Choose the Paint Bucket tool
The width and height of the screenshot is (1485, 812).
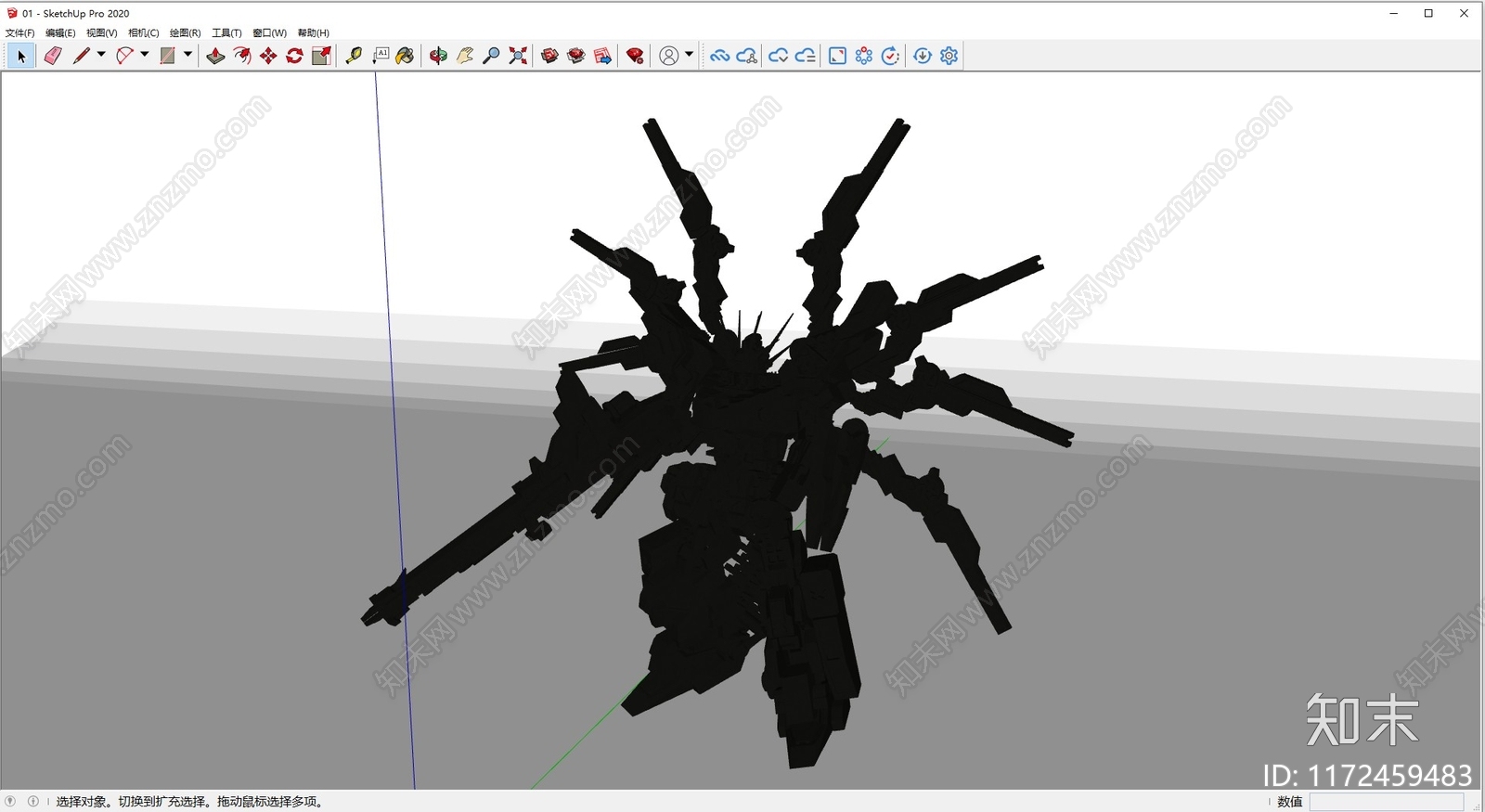point(405,56)
